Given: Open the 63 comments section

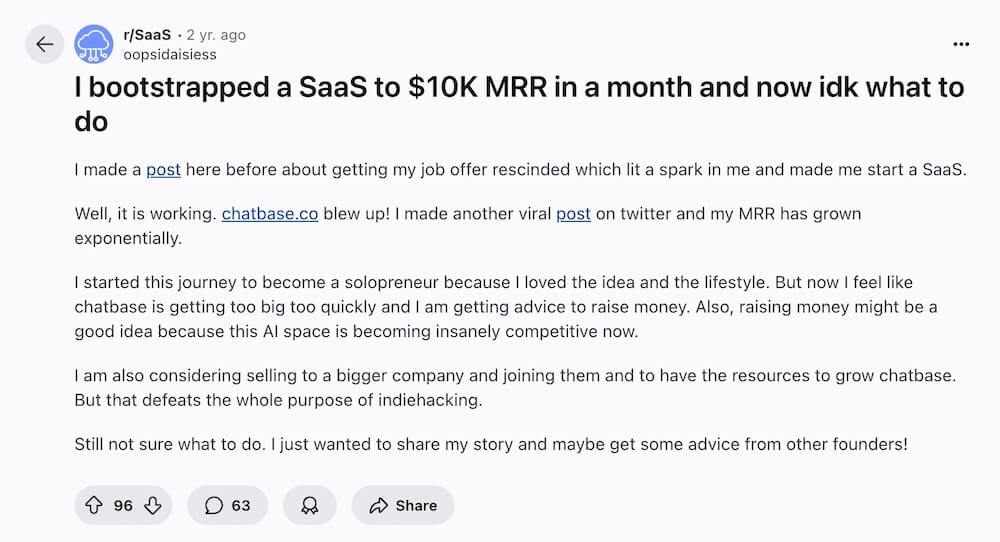Looking at the screenshot, I should 227,505.
